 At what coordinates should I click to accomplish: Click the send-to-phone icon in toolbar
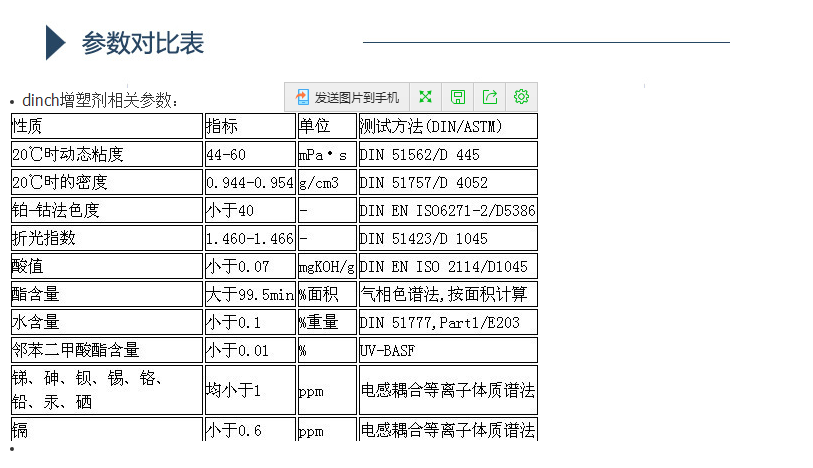tap(302, 97)
